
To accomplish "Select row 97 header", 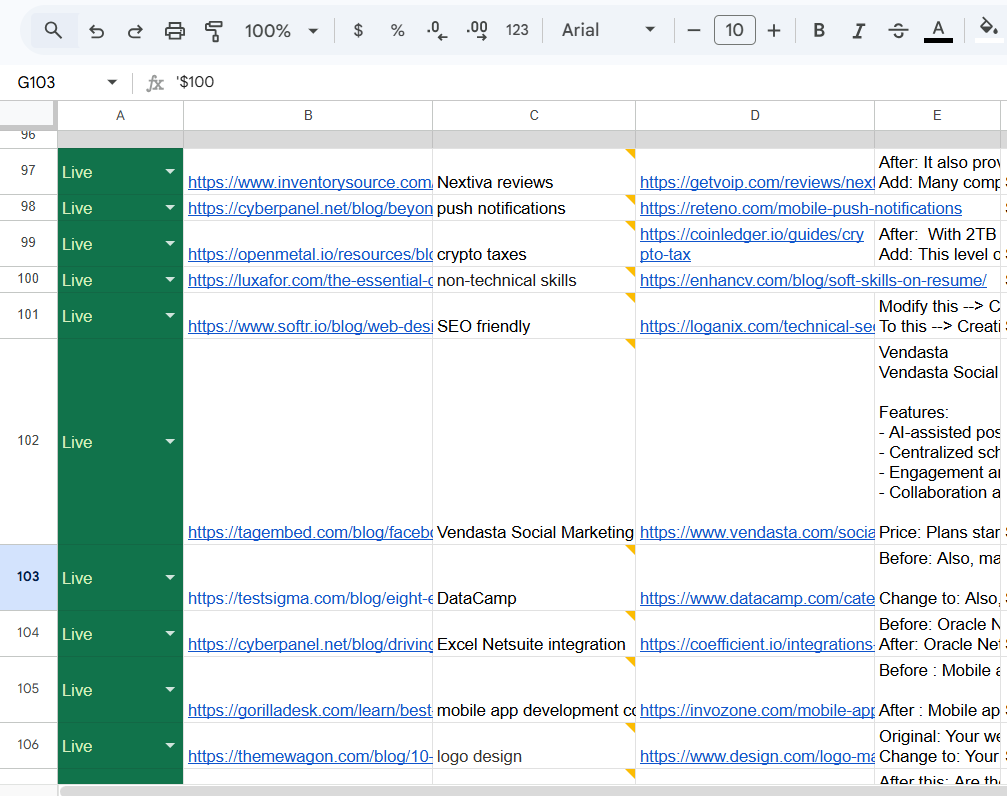I will tap(28, 171).
